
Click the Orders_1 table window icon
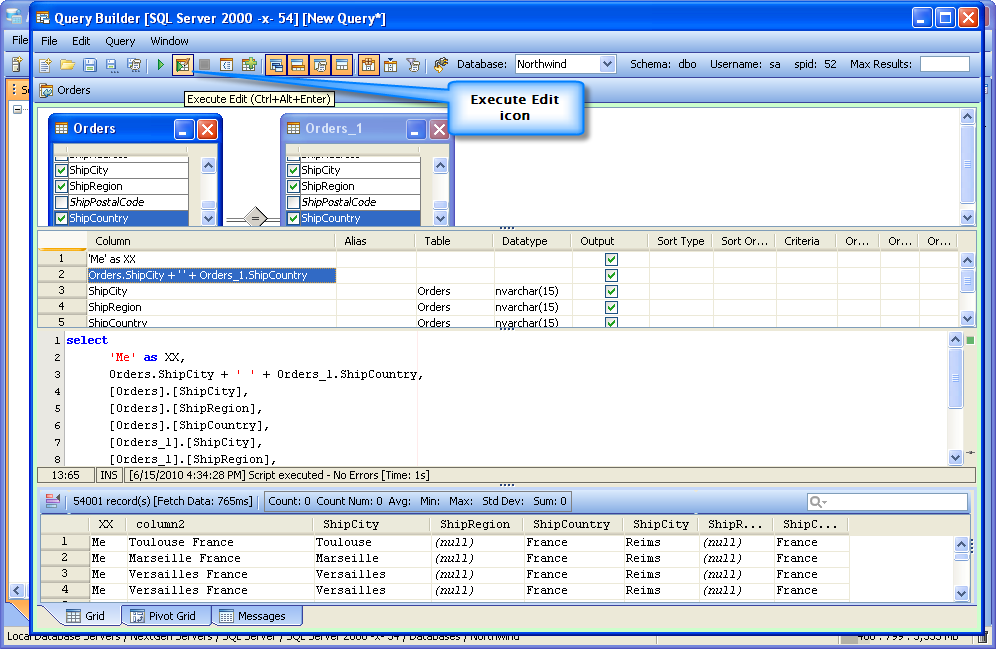[293, 129]
